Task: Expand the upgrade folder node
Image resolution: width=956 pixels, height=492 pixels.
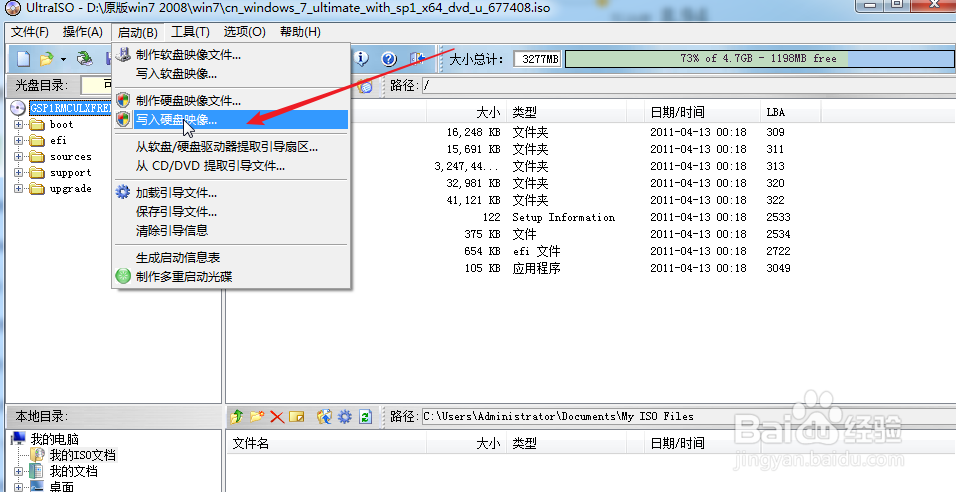Action: (18, 188)
